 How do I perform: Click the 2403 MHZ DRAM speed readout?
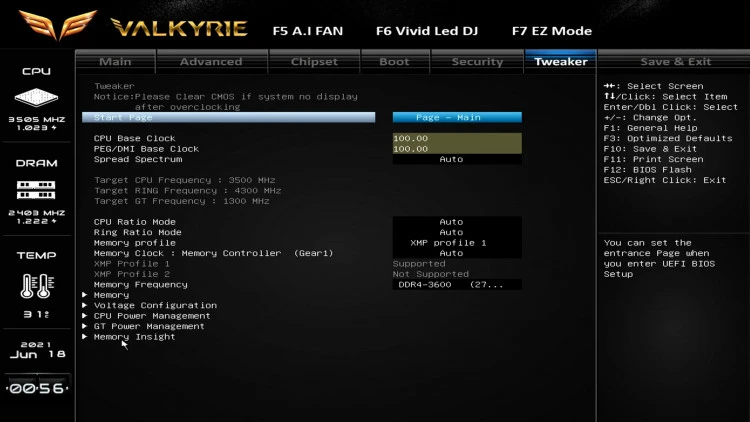(x=36, y=212)
